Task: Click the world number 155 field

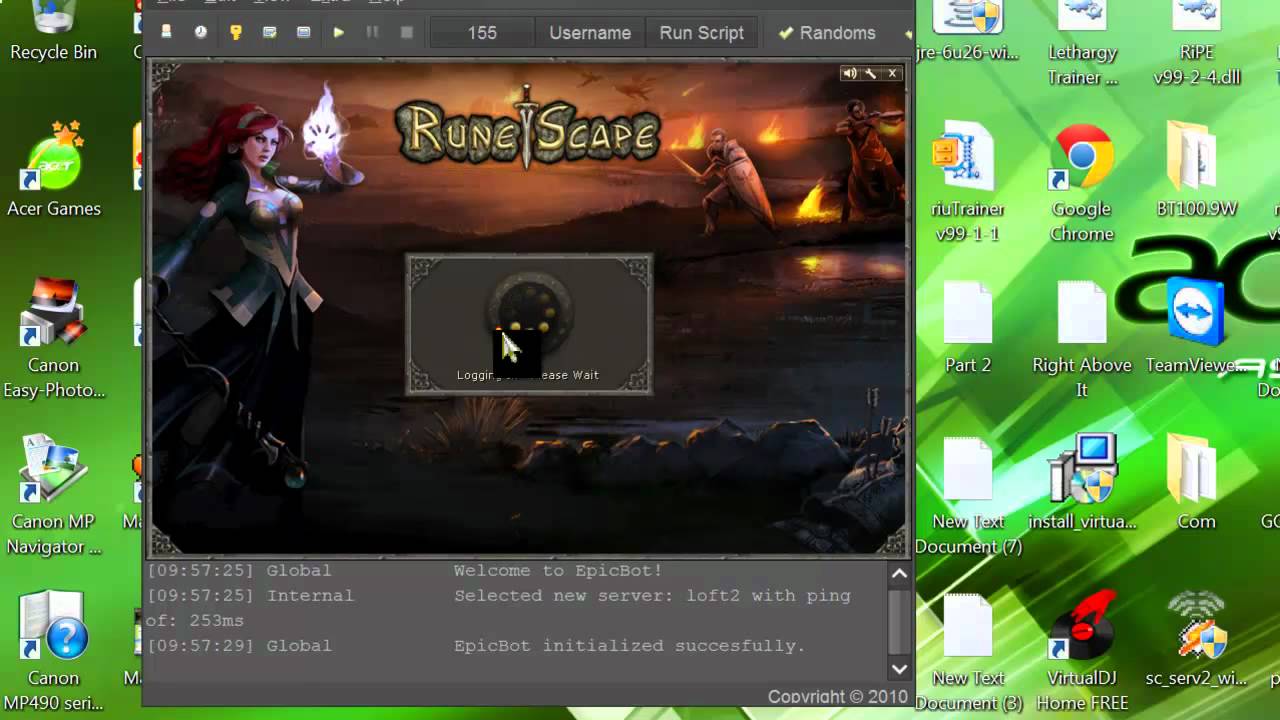Action: coord(482,33)
